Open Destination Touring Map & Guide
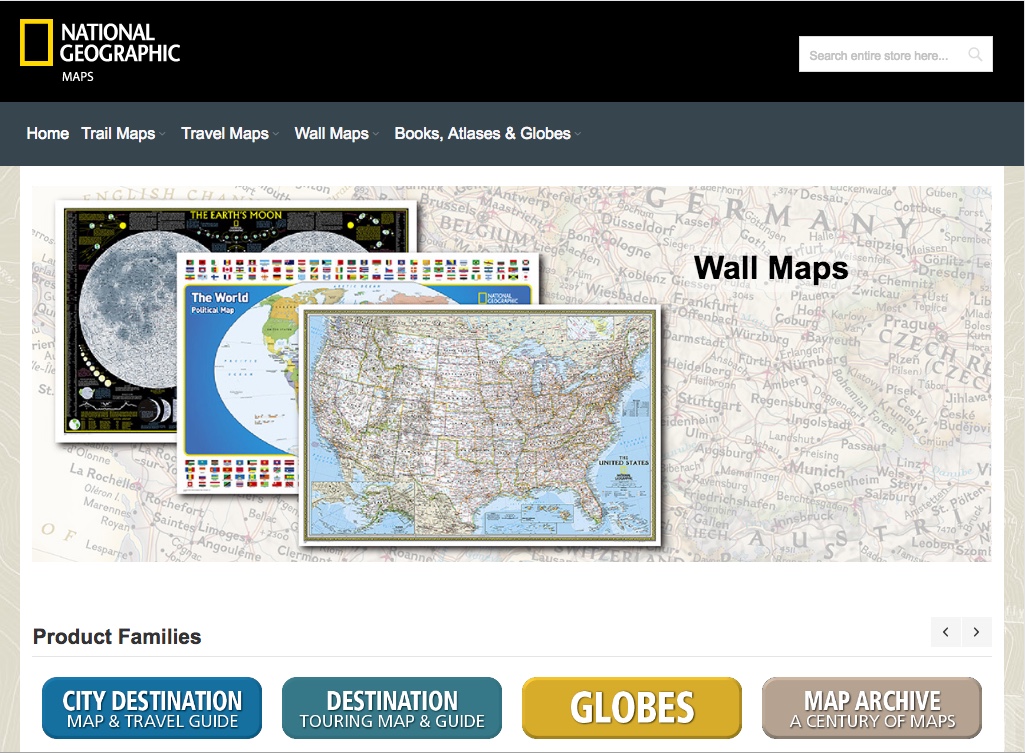The height and width of the screenshot is (753, 1025). point(392,708)
